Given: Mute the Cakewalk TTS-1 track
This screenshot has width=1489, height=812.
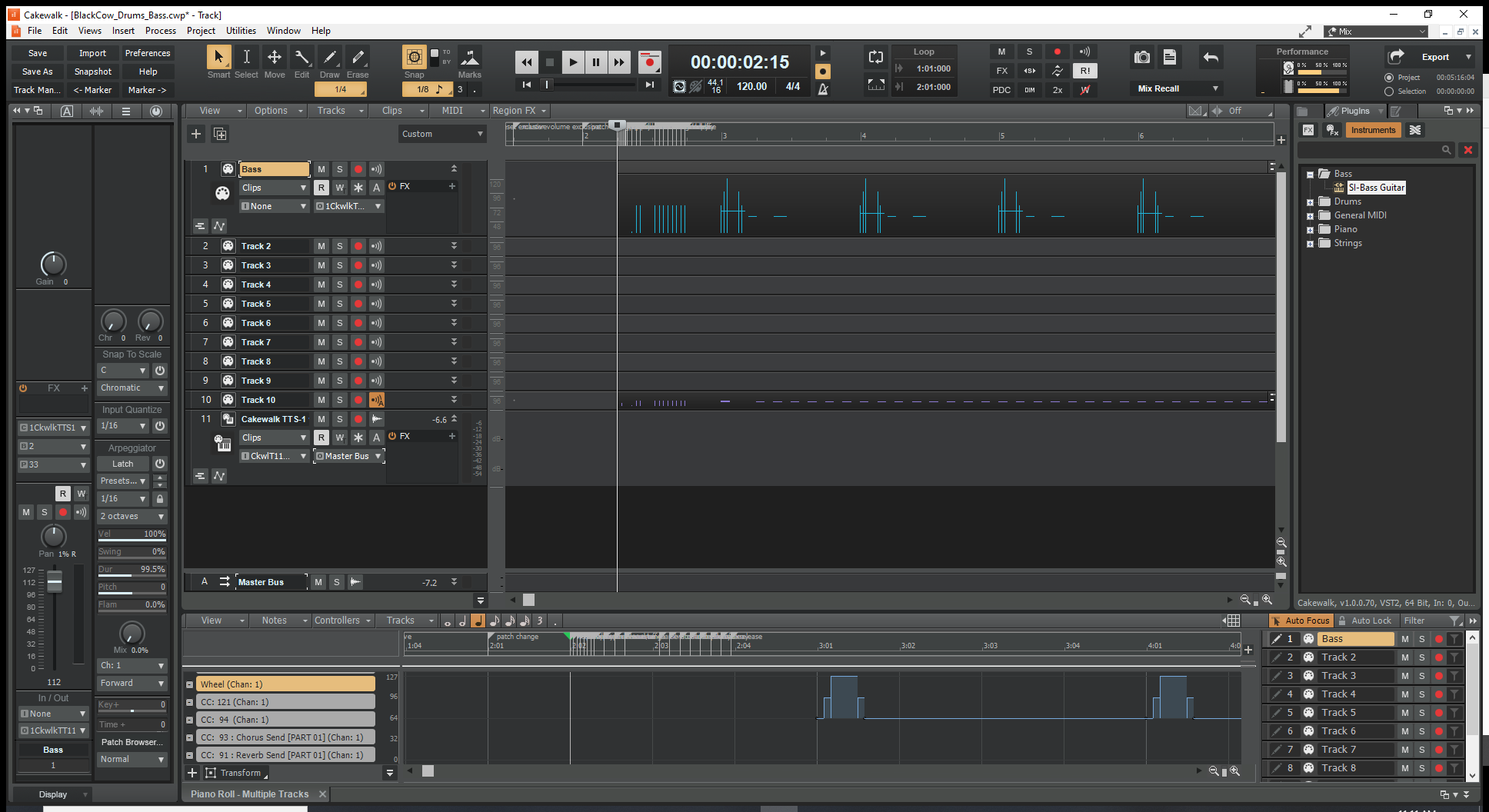Looking at the screenshot, I should [x=321, y=419].
